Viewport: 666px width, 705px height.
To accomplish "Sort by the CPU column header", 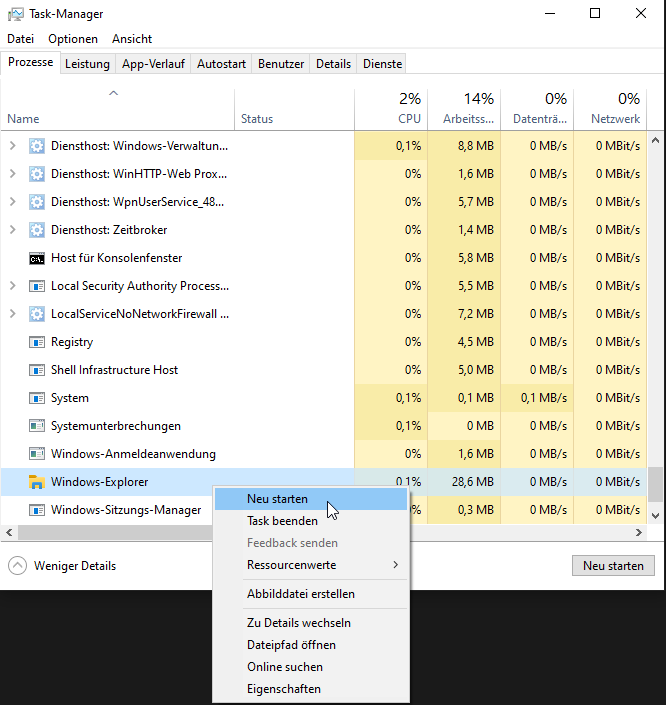I will [391, 110].
